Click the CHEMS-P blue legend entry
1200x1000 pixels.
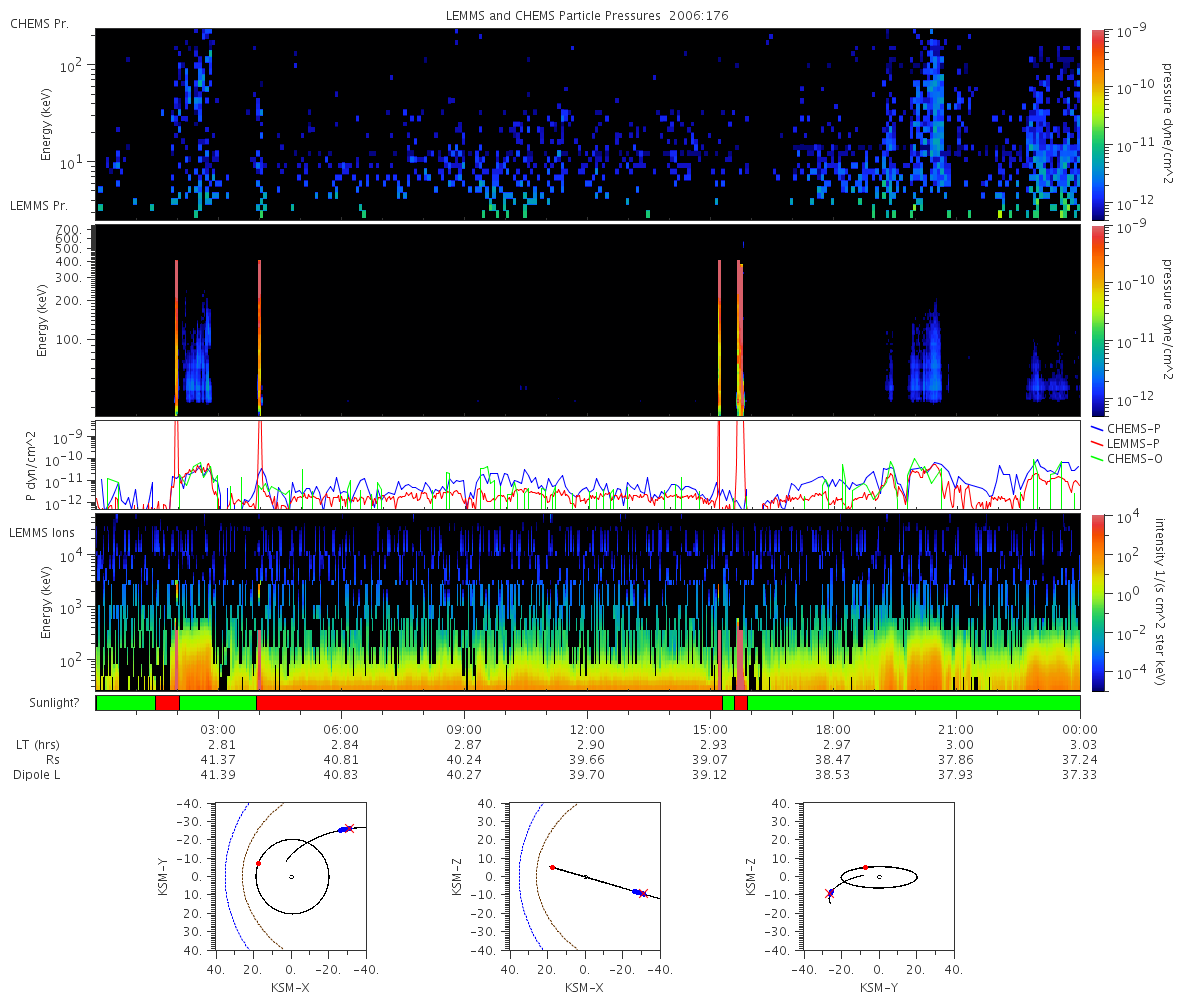click(1130, 428)
